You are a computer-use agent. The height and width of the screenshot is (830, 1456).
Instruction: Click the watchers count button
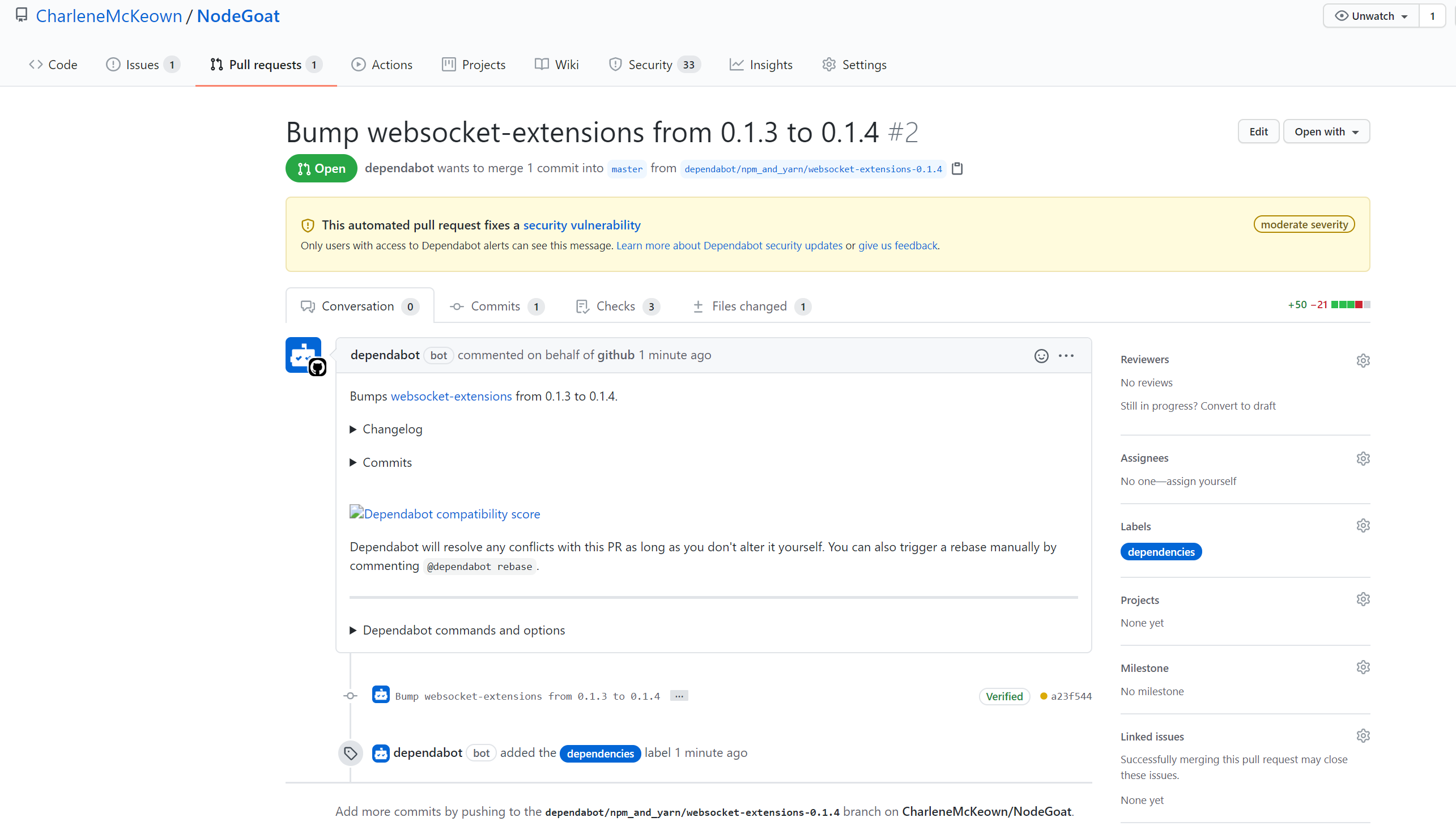pyautogui.click(x=1432, y=16)
